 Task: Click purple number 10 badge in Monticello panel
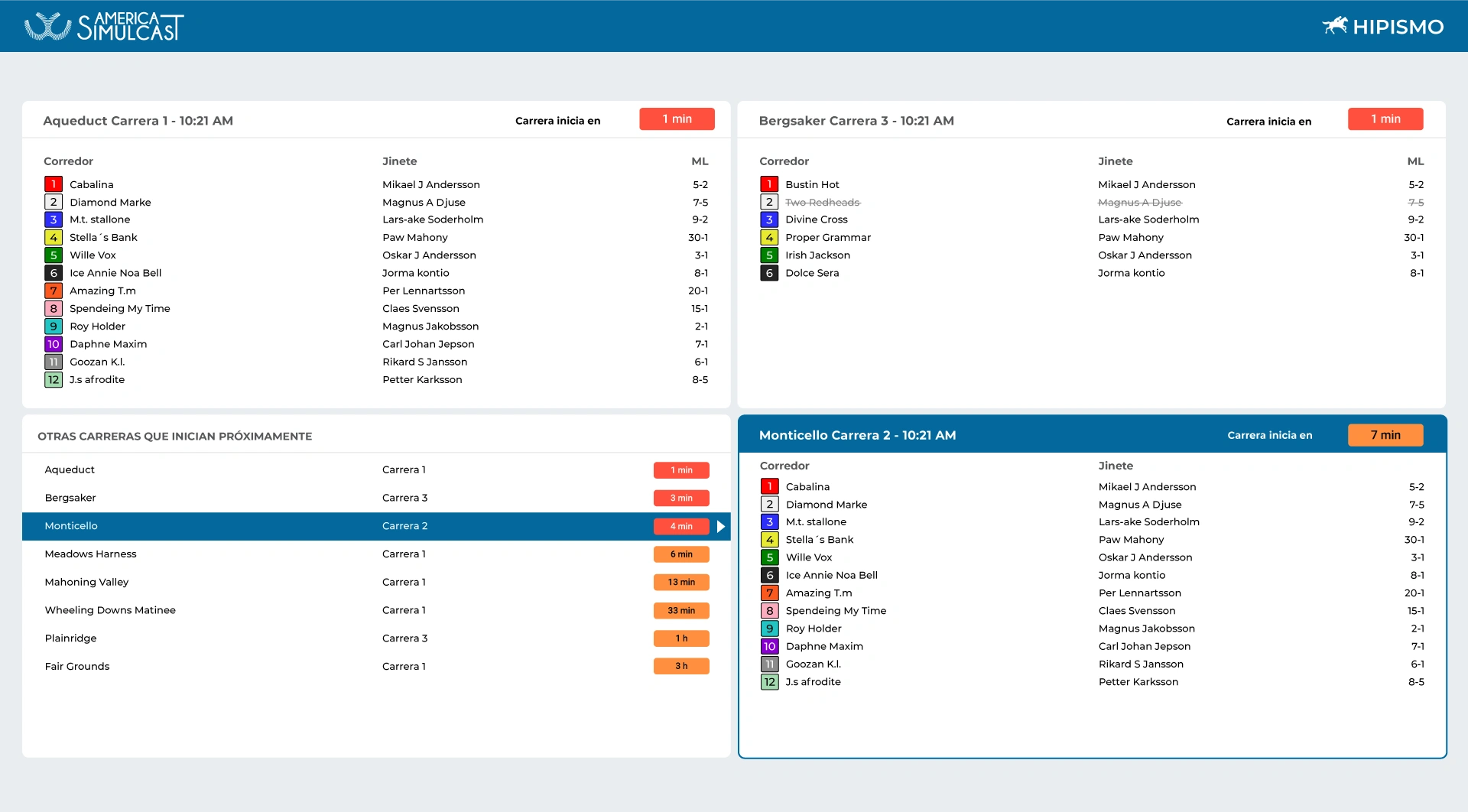click(769, 647)
